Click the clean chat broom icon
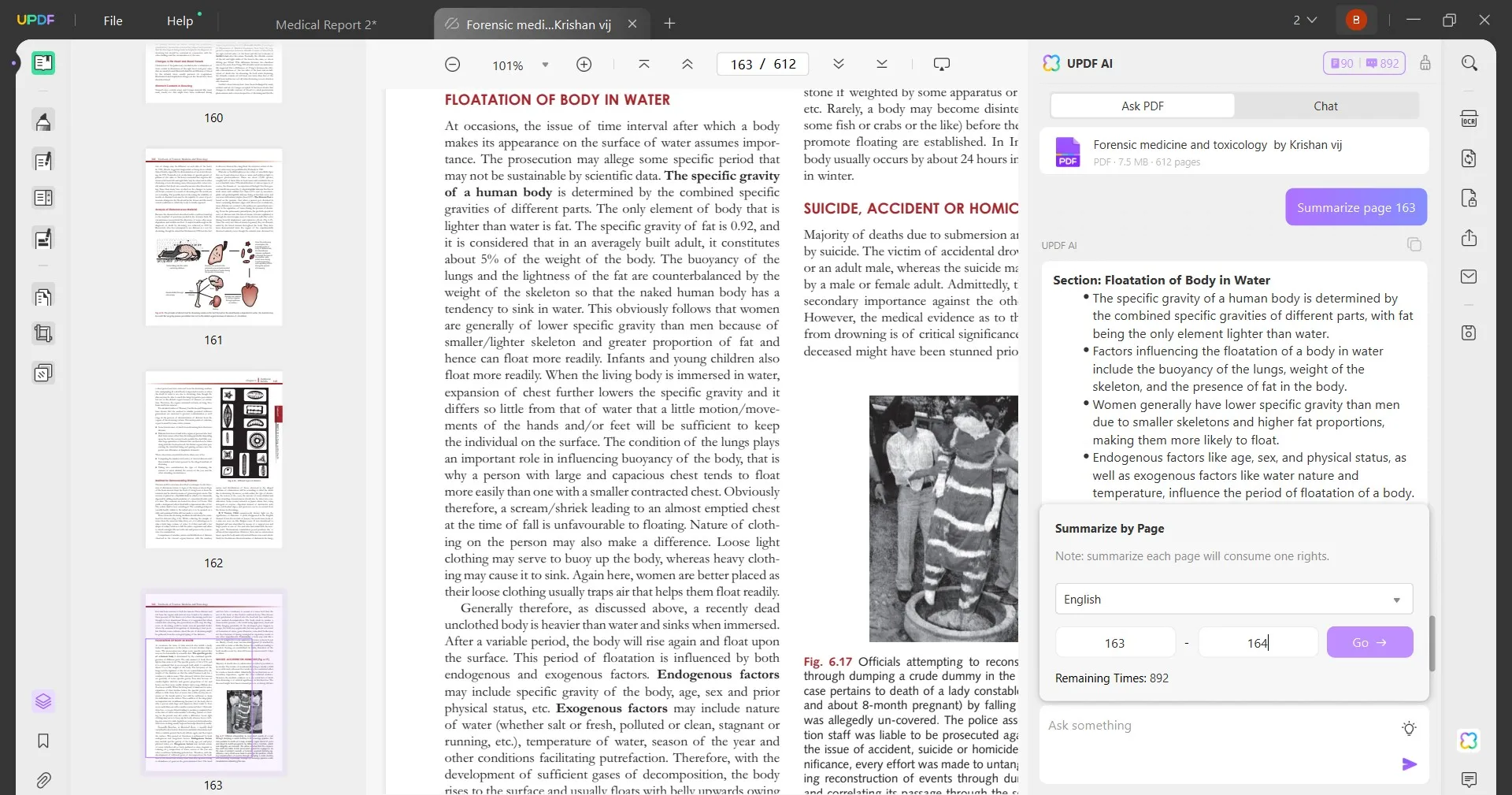Screen dimensions: 1512x795 (1425, 63)
